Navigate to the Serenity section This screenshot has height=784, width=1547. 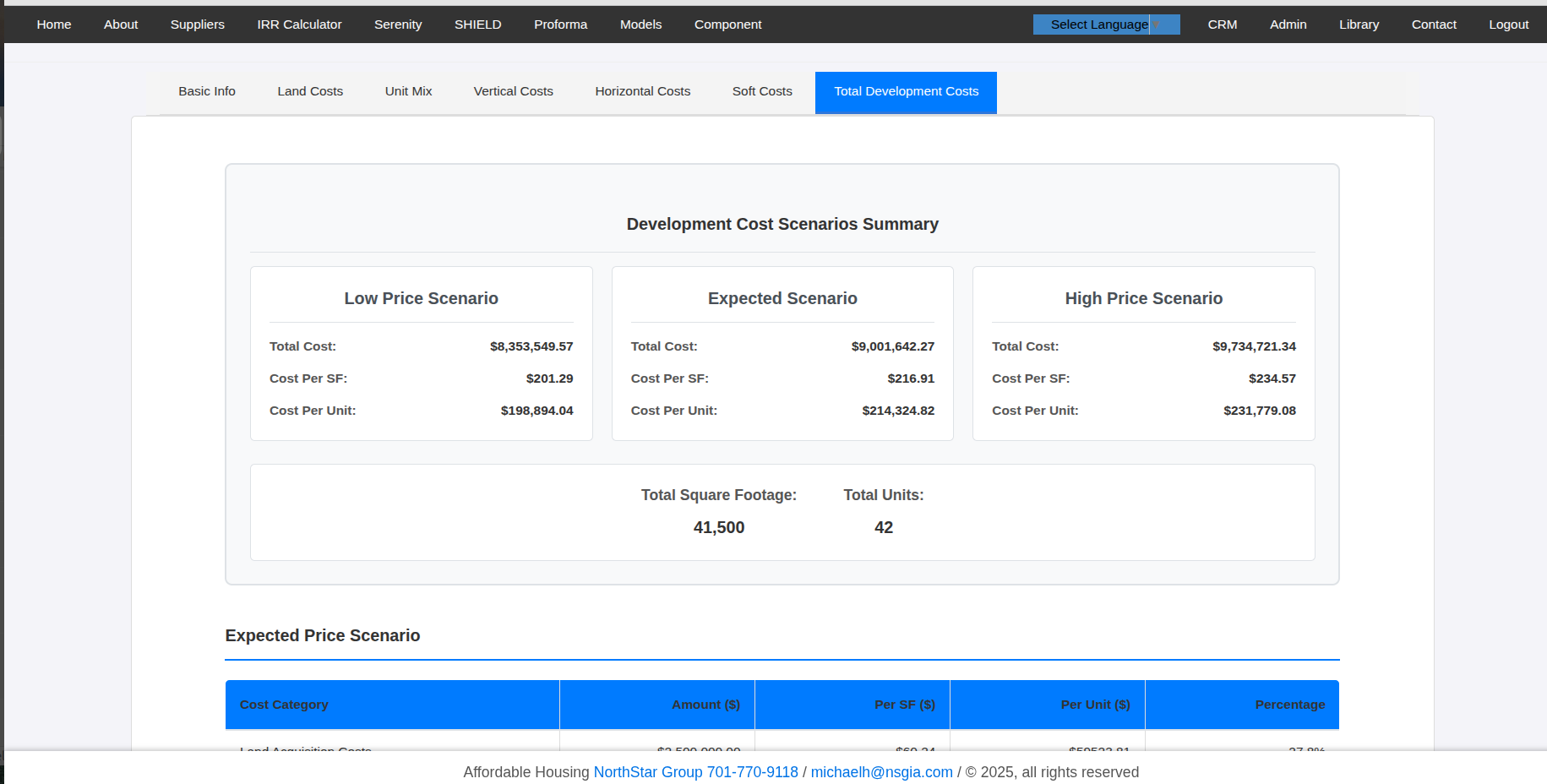(397, 24)
